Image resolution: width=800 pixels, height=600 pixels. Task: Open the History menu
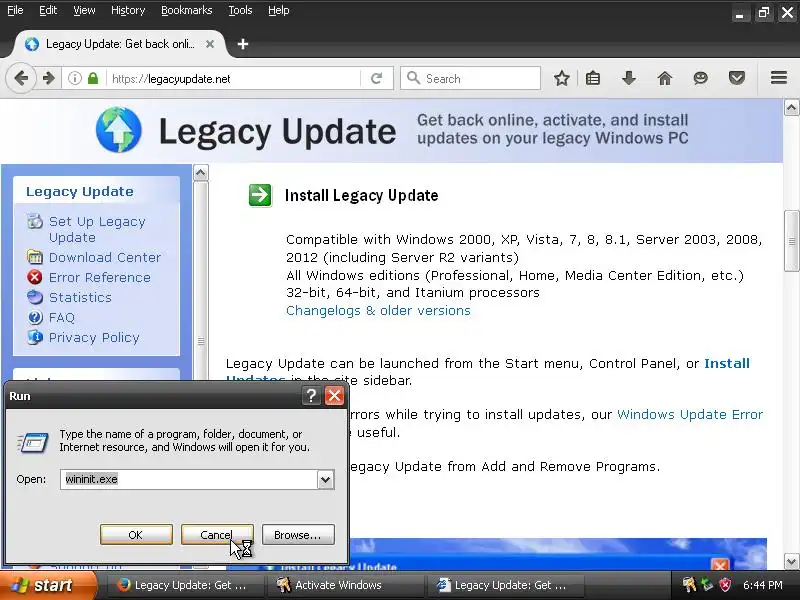click(x=128, y=10)
